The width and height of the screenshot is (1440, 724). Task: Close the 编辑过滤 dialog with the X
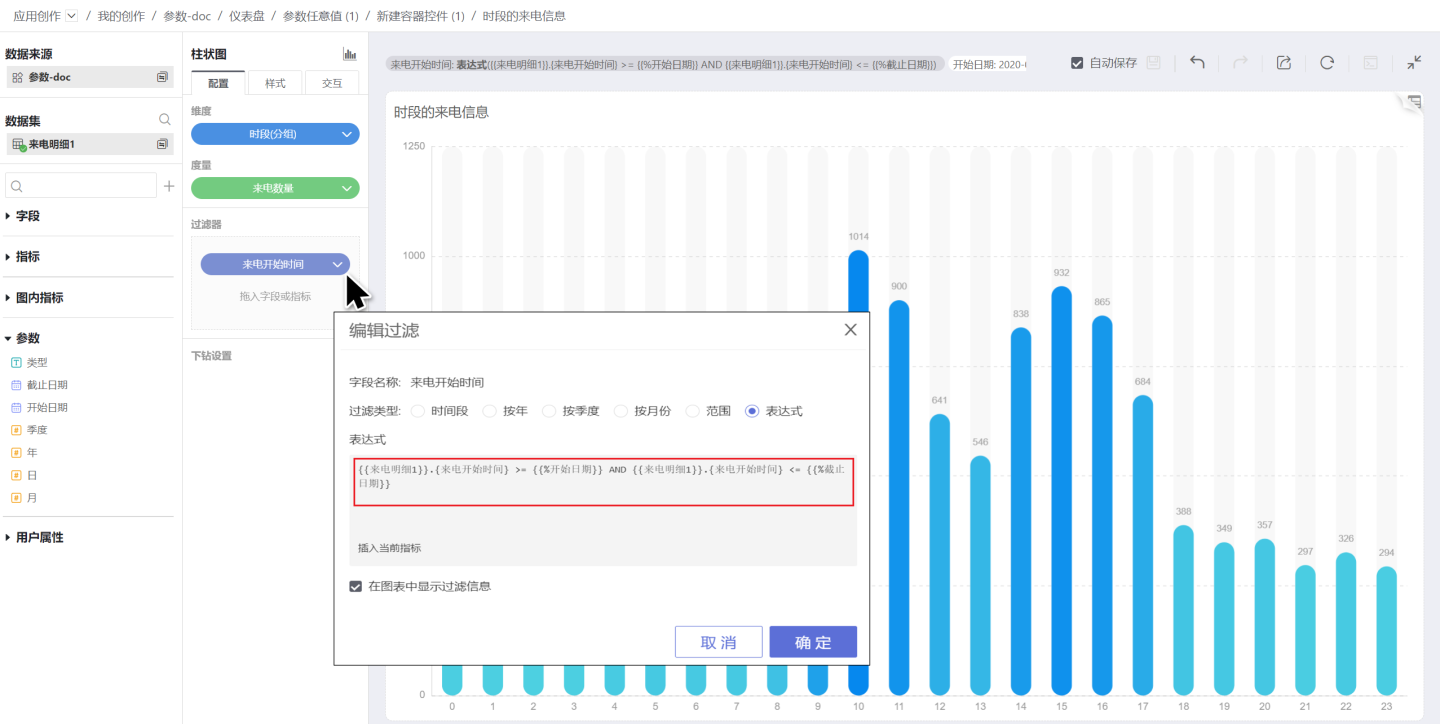pyautogui.click(x=850, y=330)
